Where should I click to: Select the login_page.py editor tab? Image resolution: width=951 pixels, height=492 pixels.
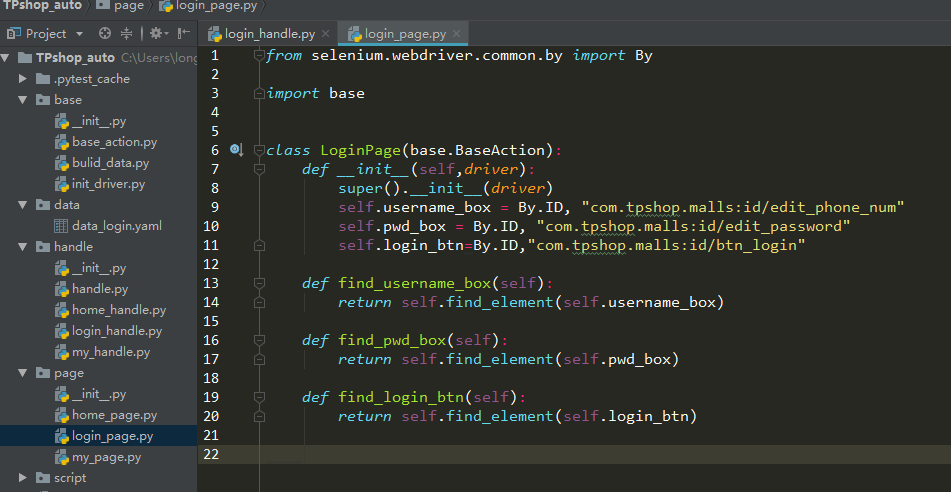pyautogui.click(x=404, y=34)
